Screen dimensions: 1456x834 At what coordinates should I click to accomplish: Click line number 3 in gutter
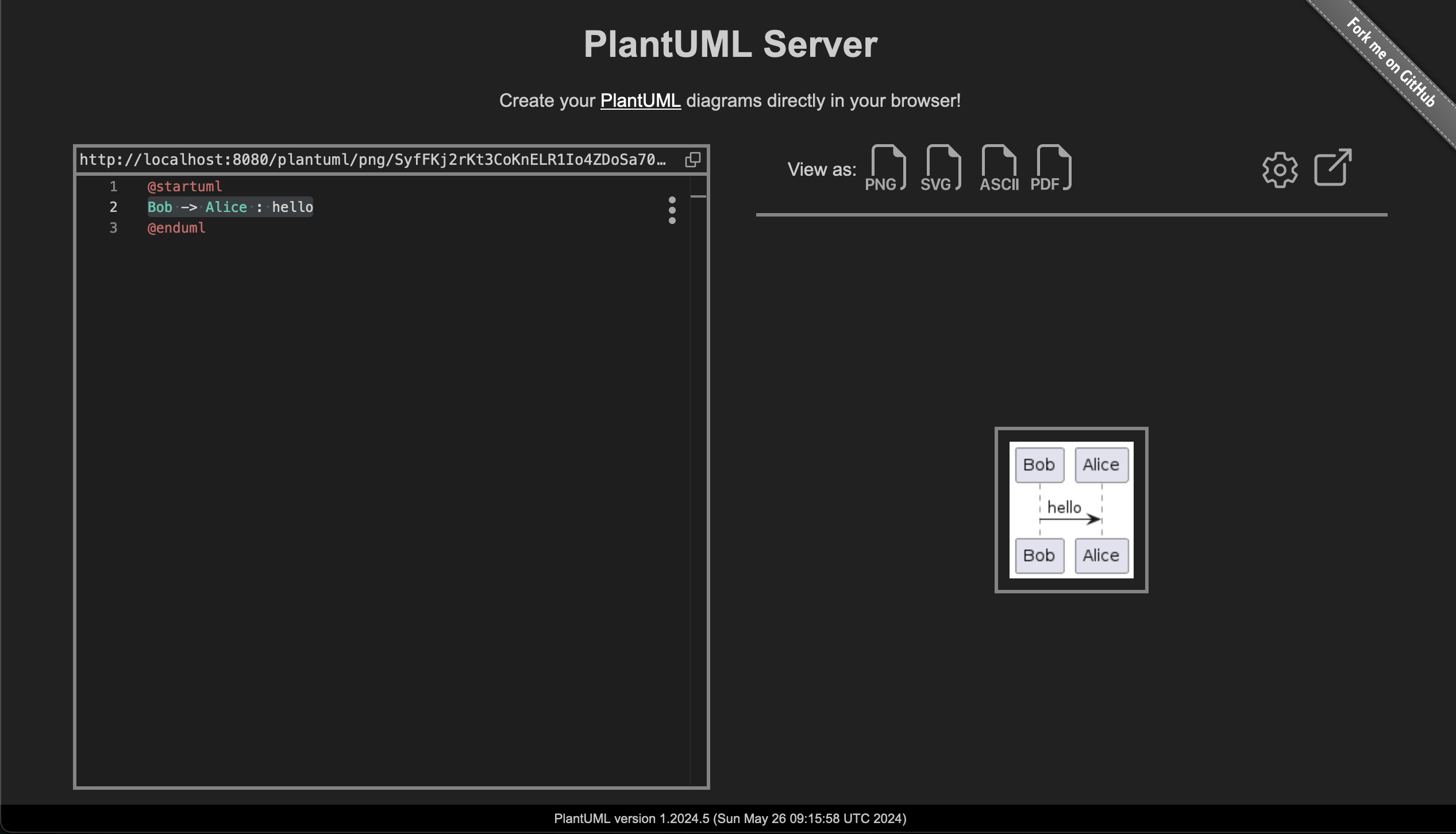click(114, 228)
